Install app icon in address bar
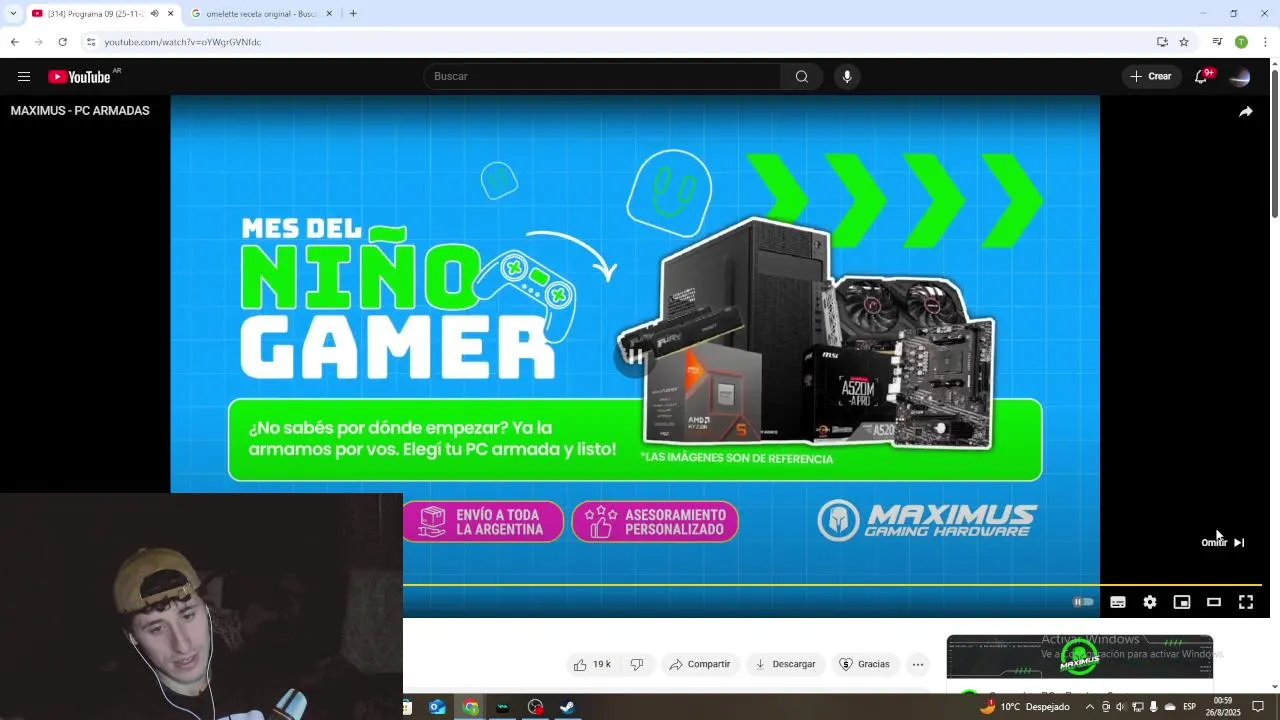 click(1162, 42)
